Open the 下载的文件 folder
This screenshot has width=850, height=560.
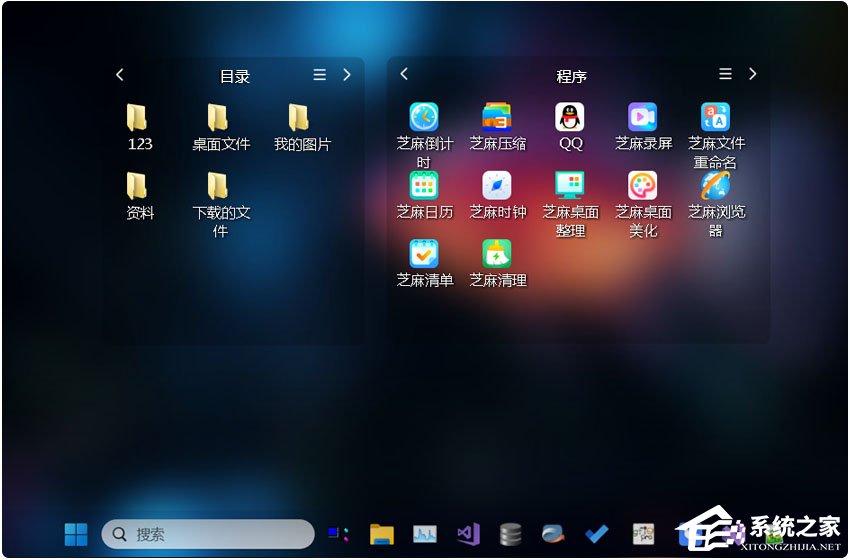[220, 205]
